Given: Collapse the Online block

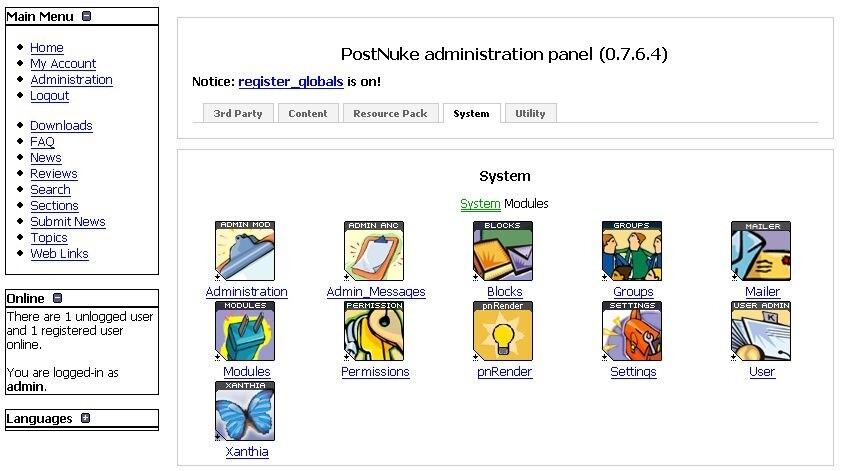Looking at the screenshot, I should (57, 298).
